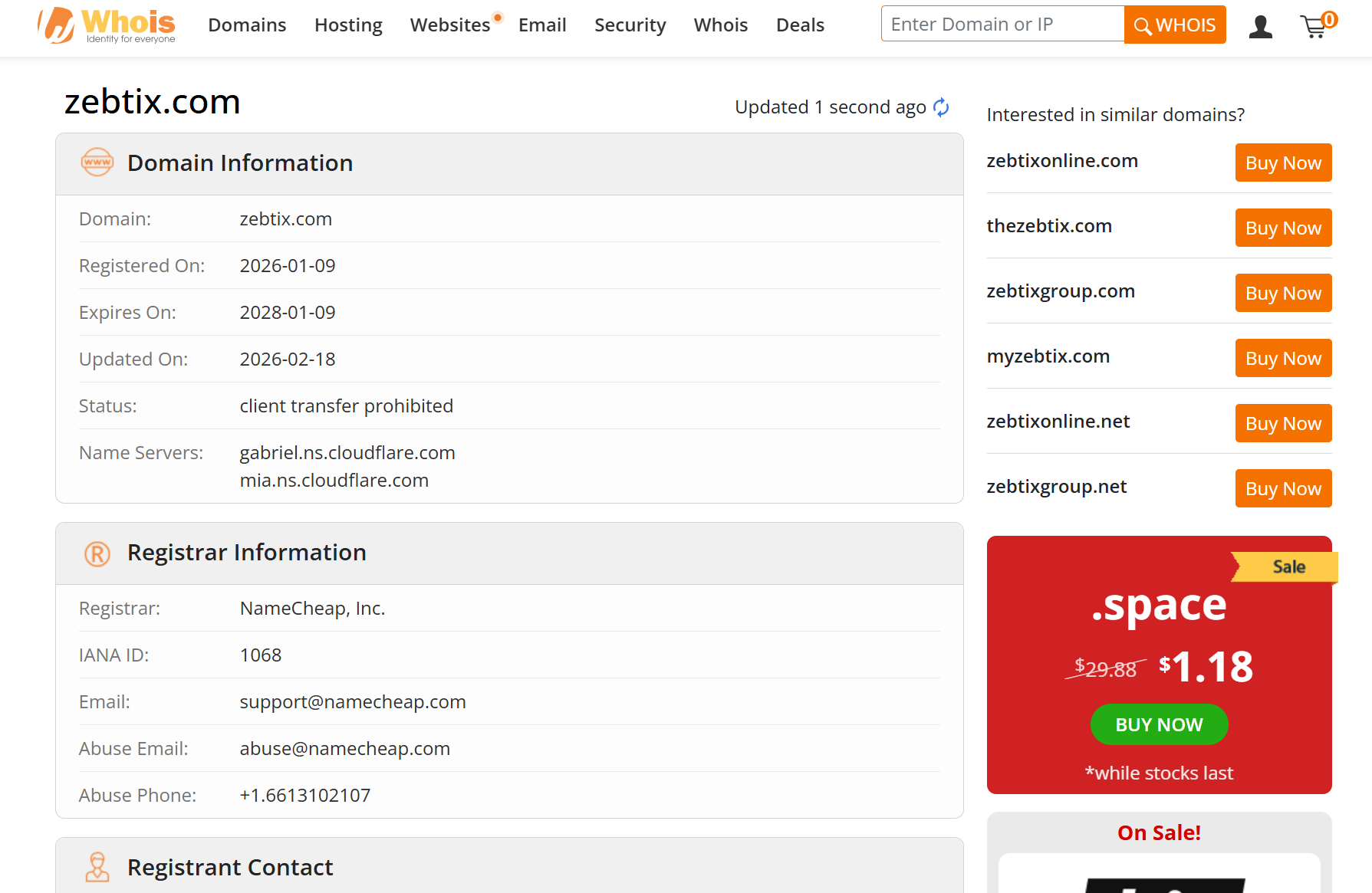This screenshot has width=1372, height=893.
Task: Click the Registrar Information heading
Action: tap(247, 553)
